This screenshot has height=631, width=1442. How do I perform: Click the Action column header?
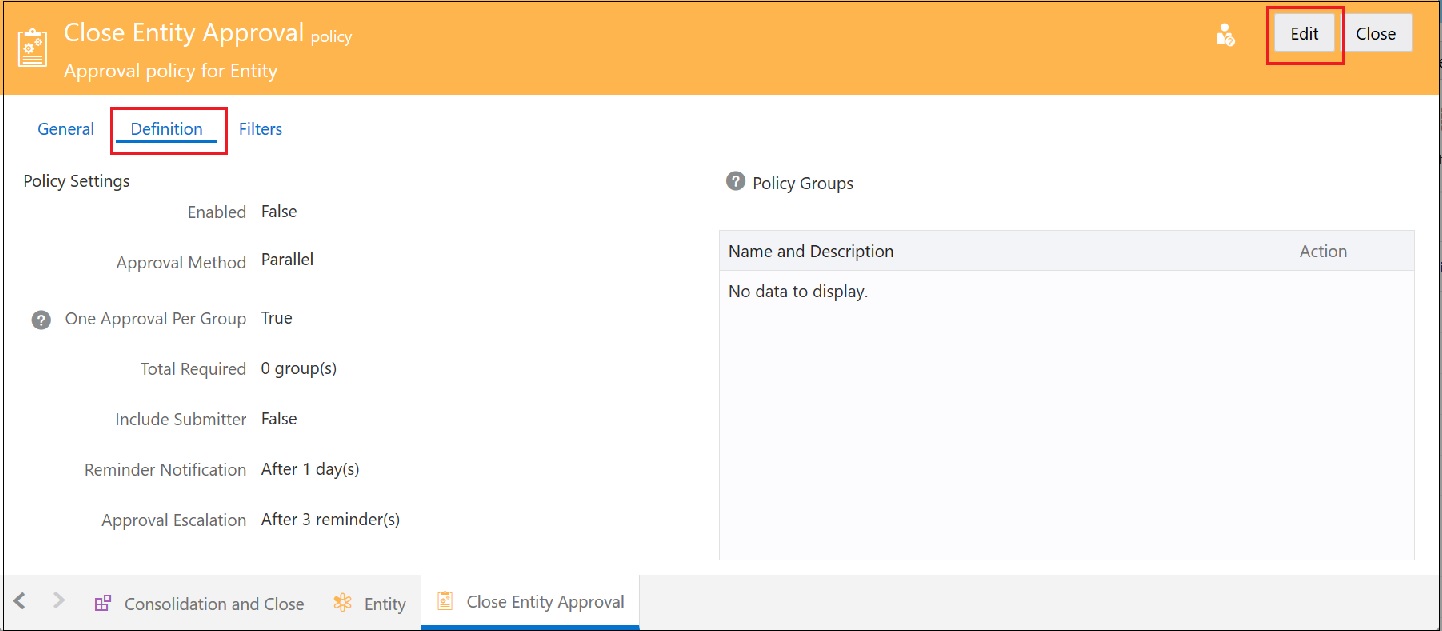pos(1323,250)
